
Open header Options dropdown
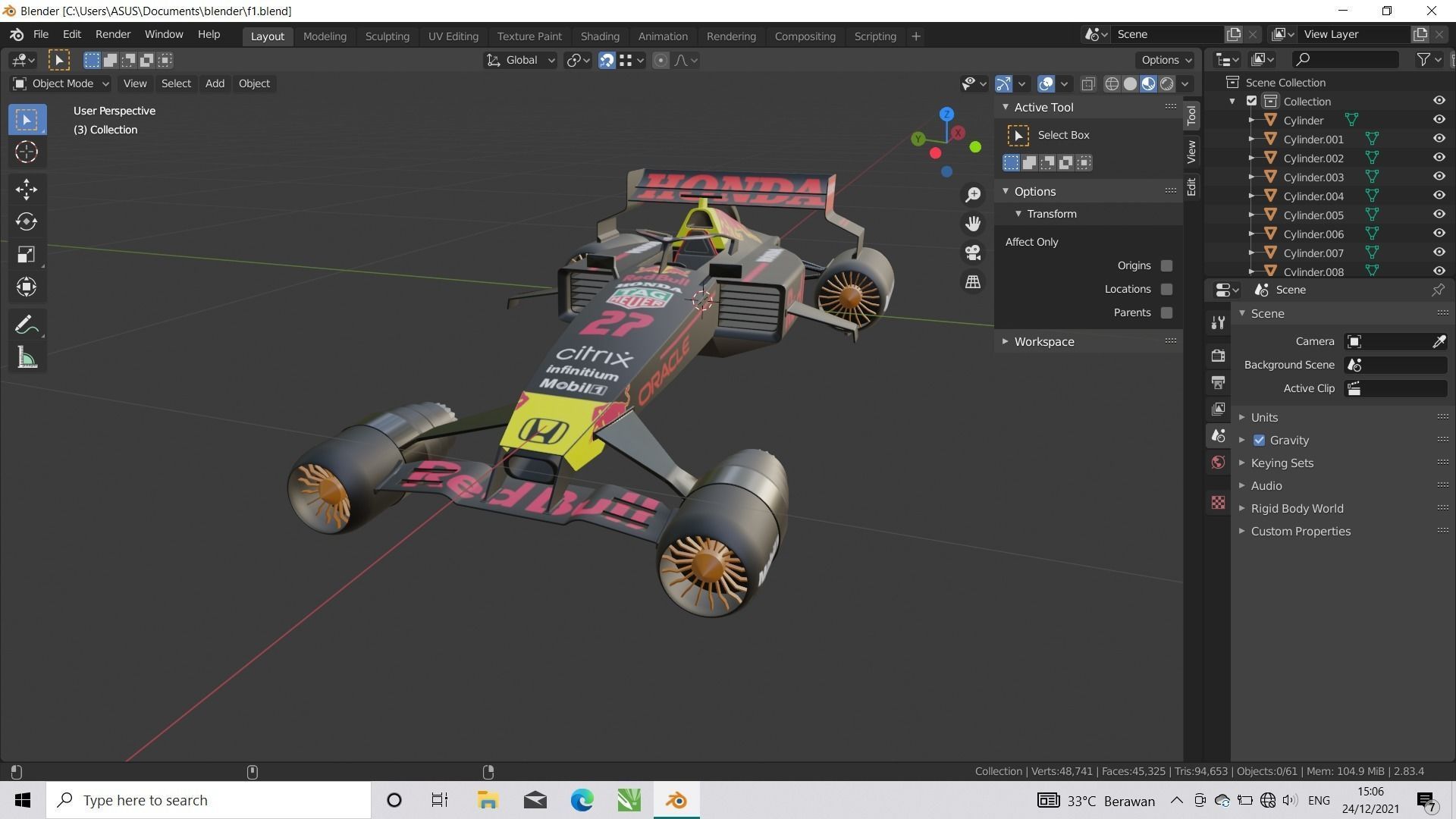click(x=1166, y=61)
